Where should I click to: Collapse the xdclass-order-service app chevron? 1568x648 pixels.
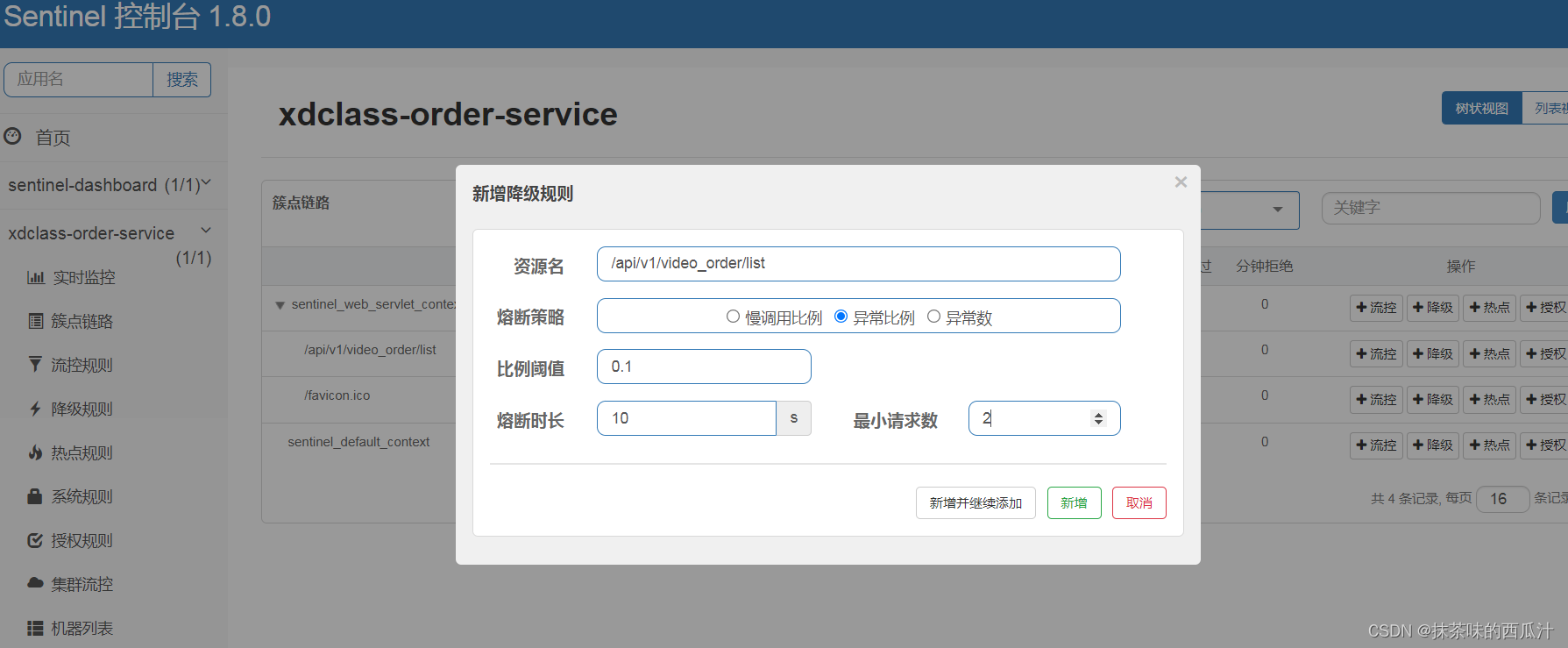[x=206, y=231]
